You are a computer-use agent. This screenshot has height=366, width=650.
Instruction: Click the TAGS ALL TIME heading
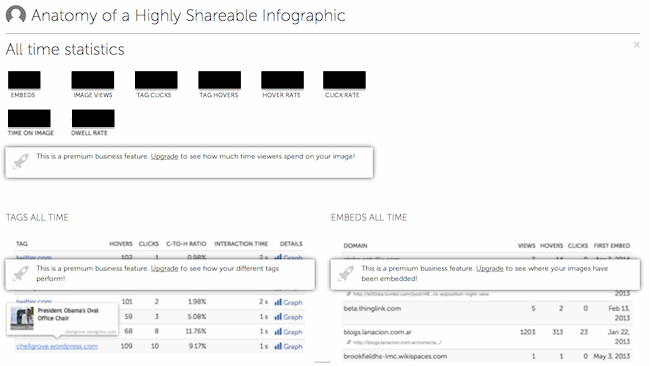(37, 217)
